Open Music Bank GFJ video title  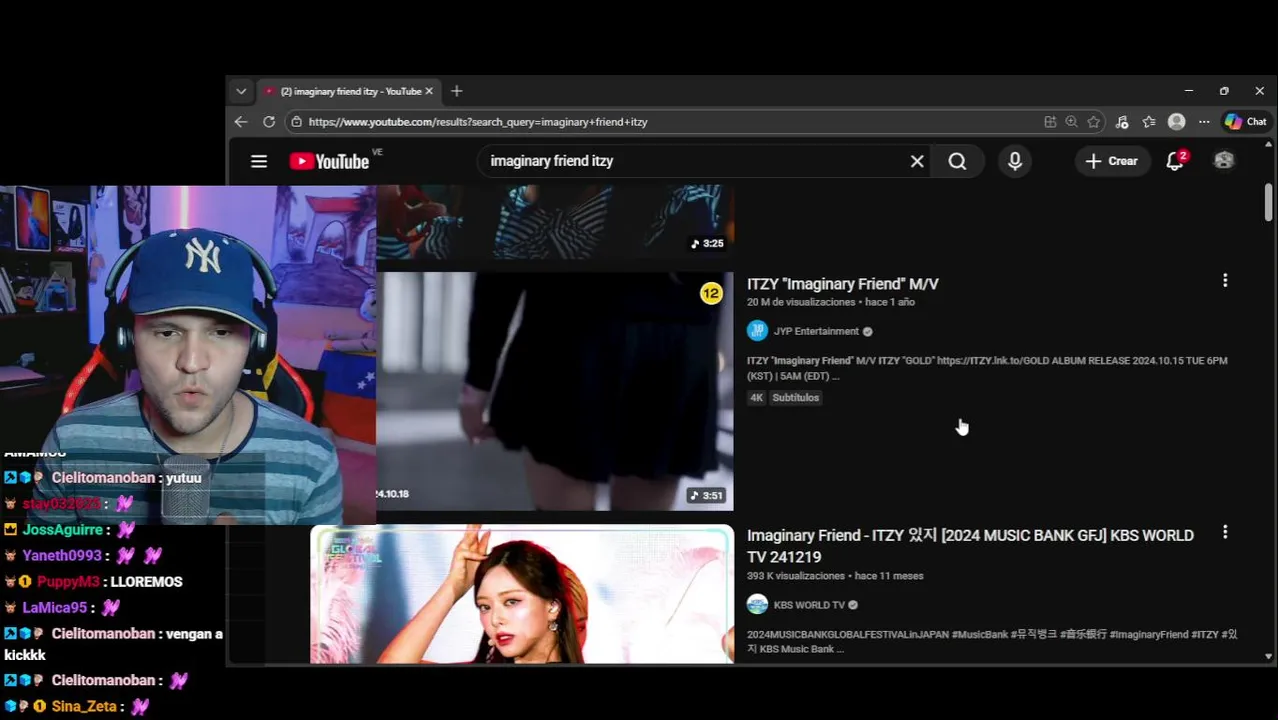tap(970, 546)
